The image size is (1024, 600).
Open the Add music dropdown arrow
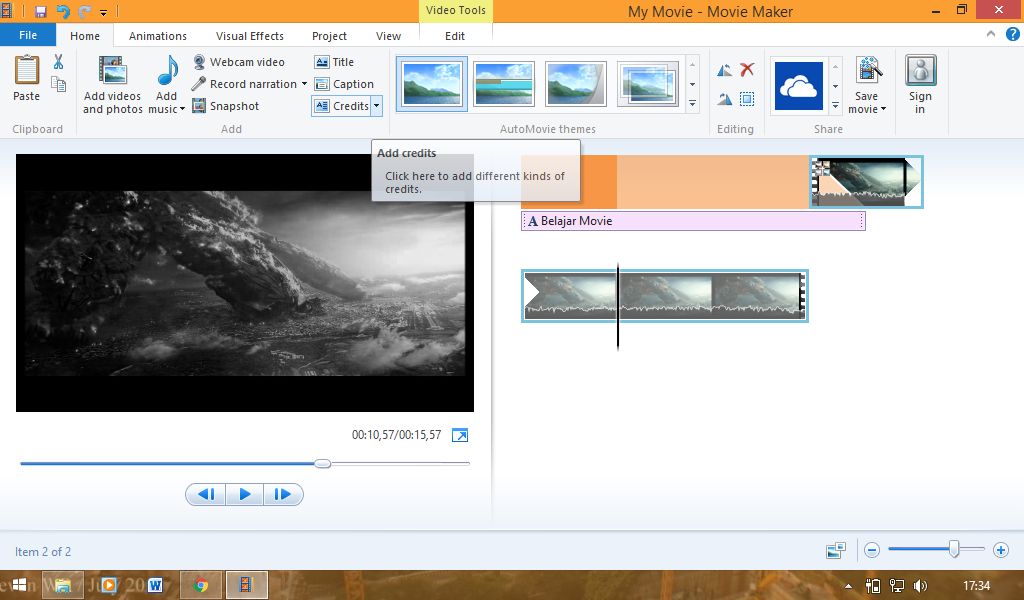[x=182, y=109]
